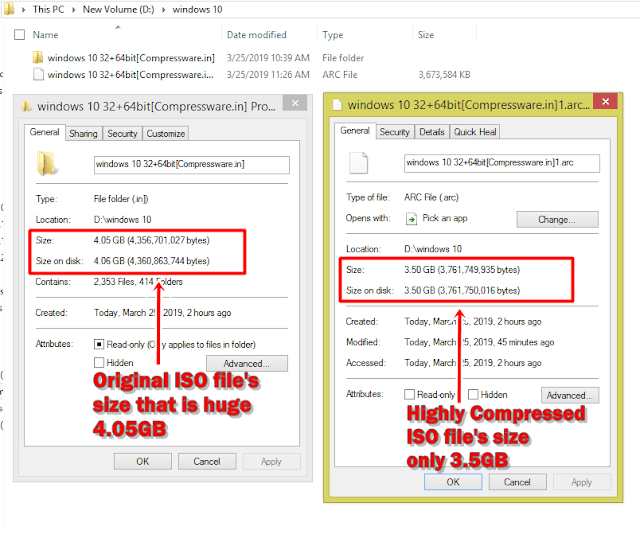
Task: Open Advanced... attributes in folder Properties
Action: click(247, 364)
